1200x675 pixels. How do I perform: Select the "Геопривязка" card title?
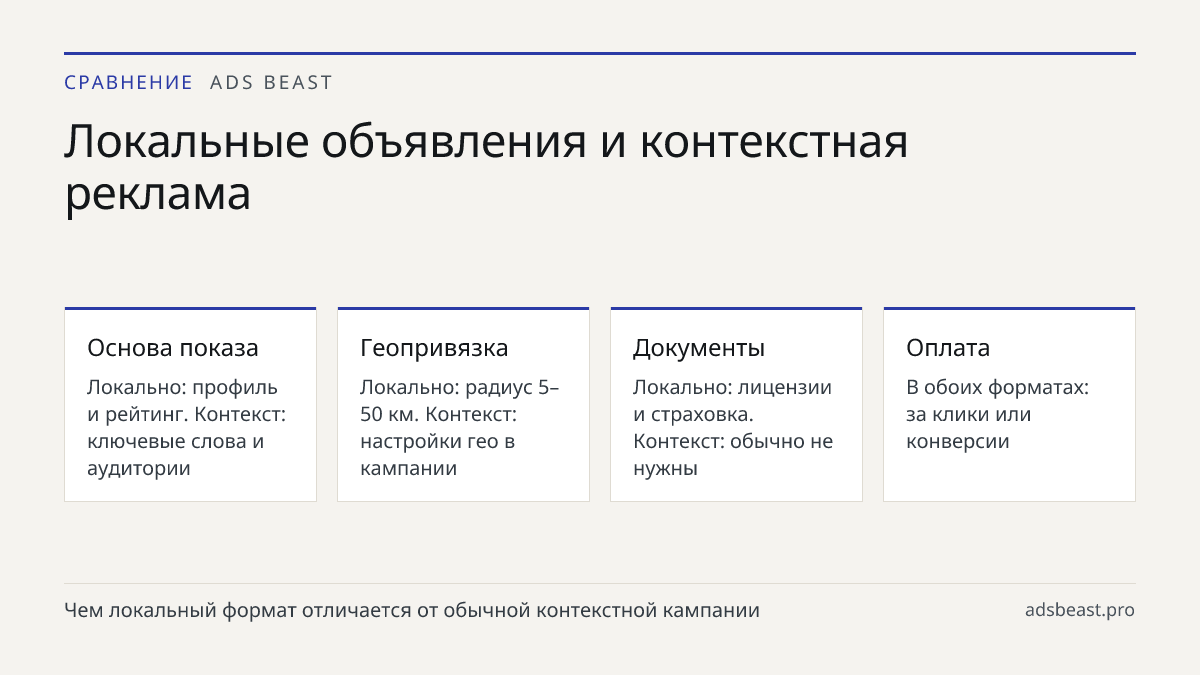point(434,348)
